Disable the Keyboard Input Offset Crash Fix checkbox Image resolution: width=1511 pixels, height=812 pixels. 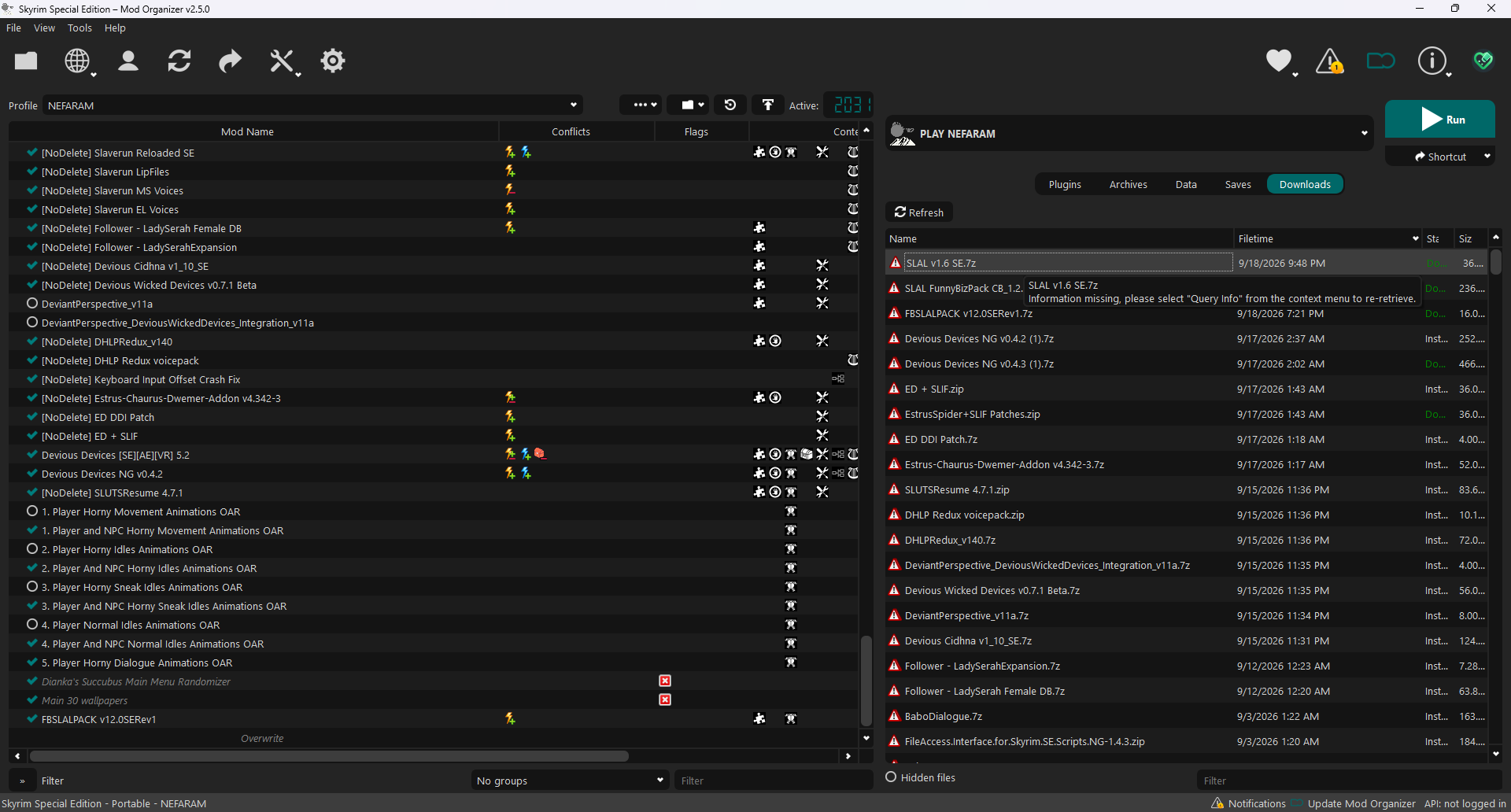(32, 379)
